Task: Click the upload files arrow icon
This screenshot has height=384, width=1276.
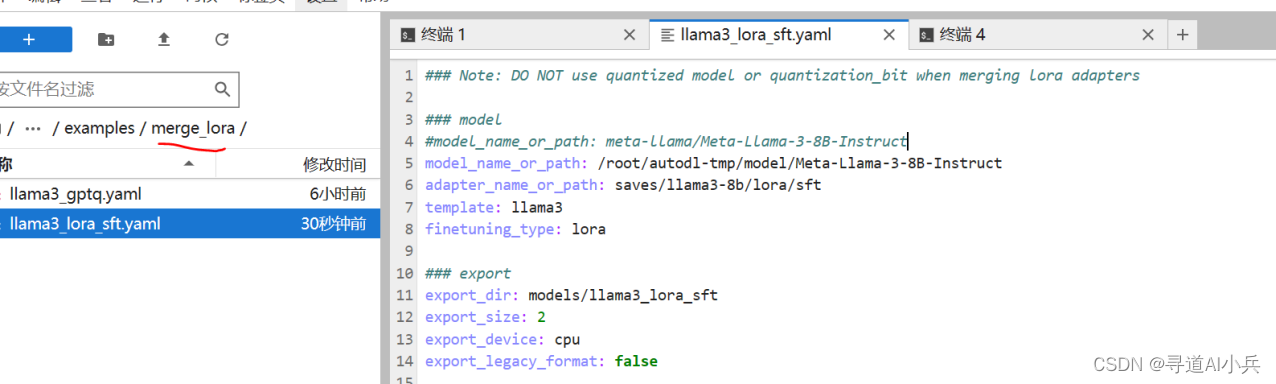Action: pyautogui.click(x=164, y=39)
